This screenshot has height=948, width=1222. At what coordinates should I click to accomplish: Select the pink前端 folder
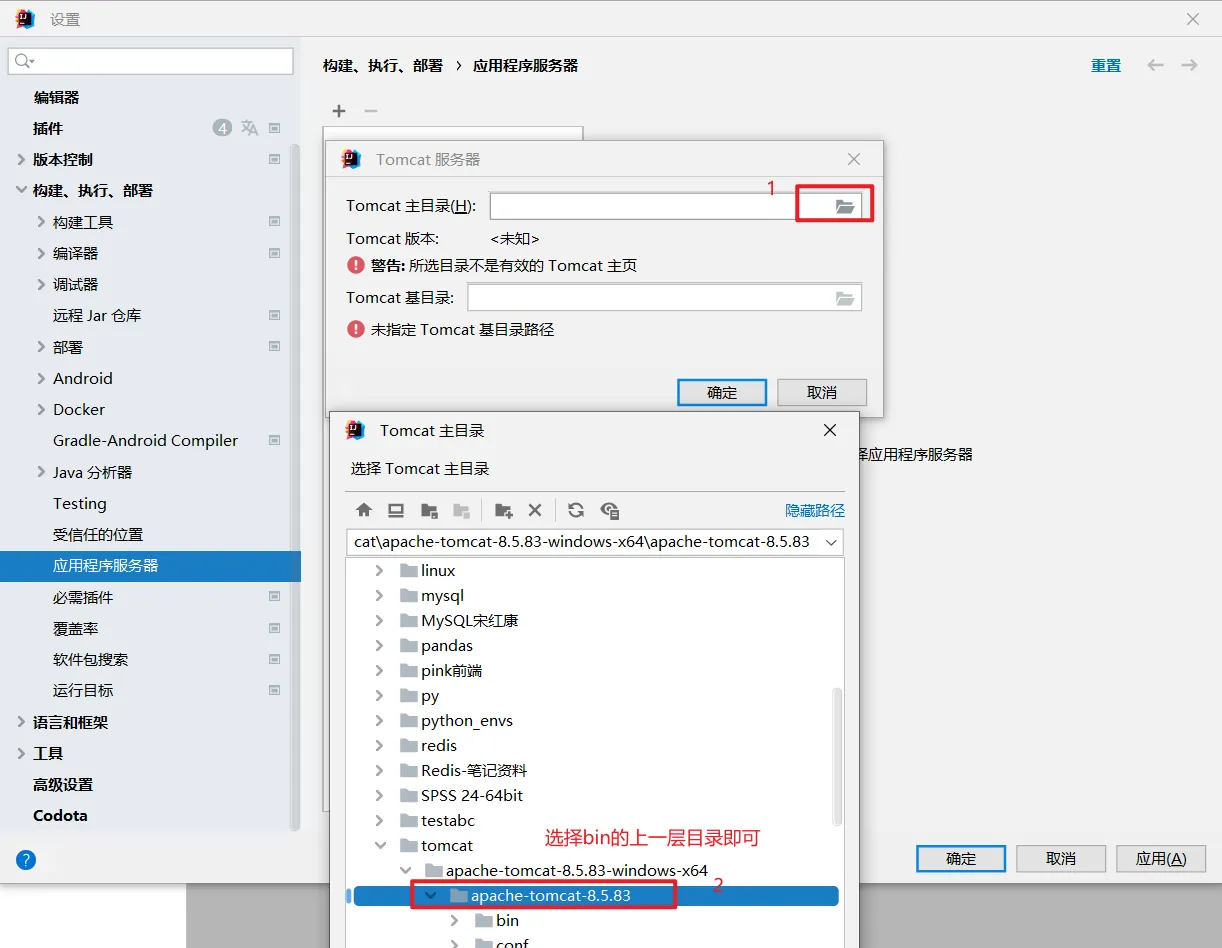452,670
